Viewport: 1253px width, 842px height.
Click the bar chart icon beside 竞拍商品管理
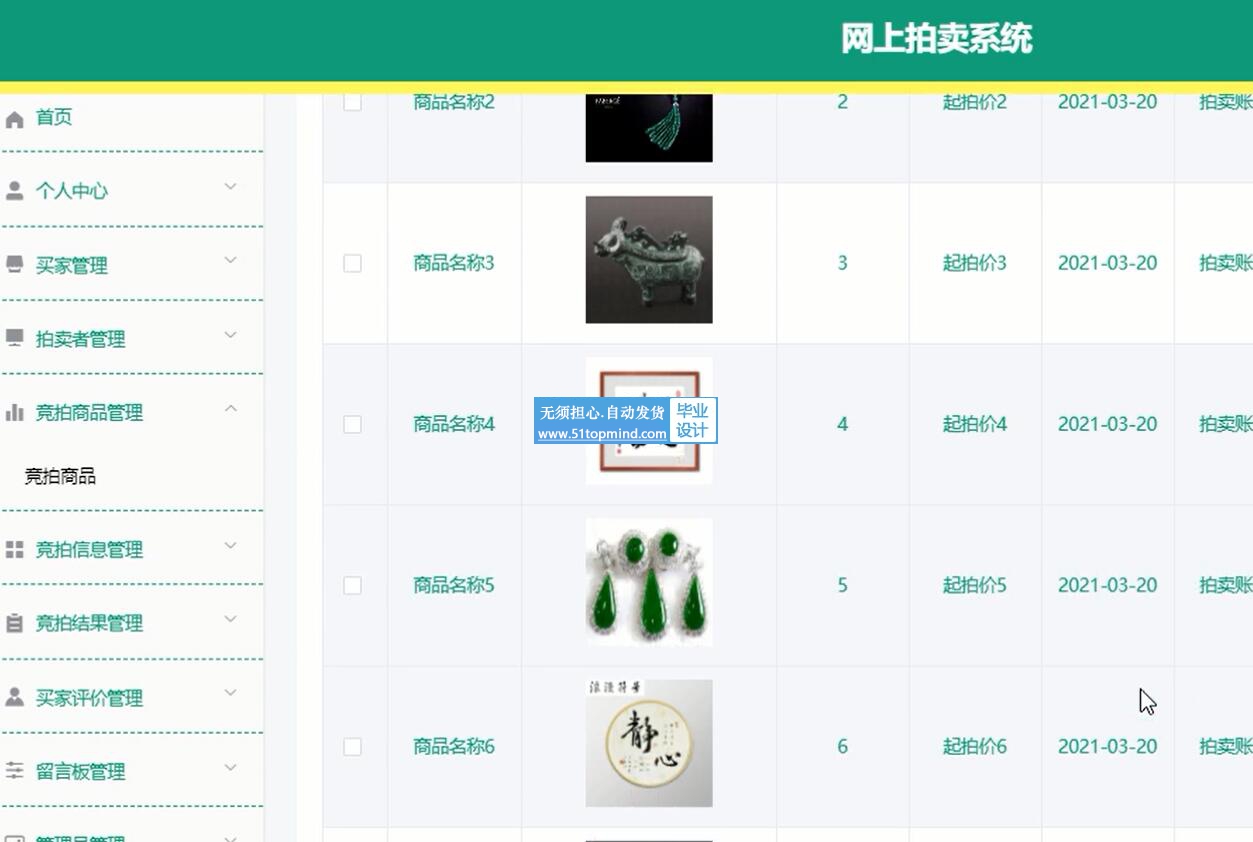pos(15,412)
